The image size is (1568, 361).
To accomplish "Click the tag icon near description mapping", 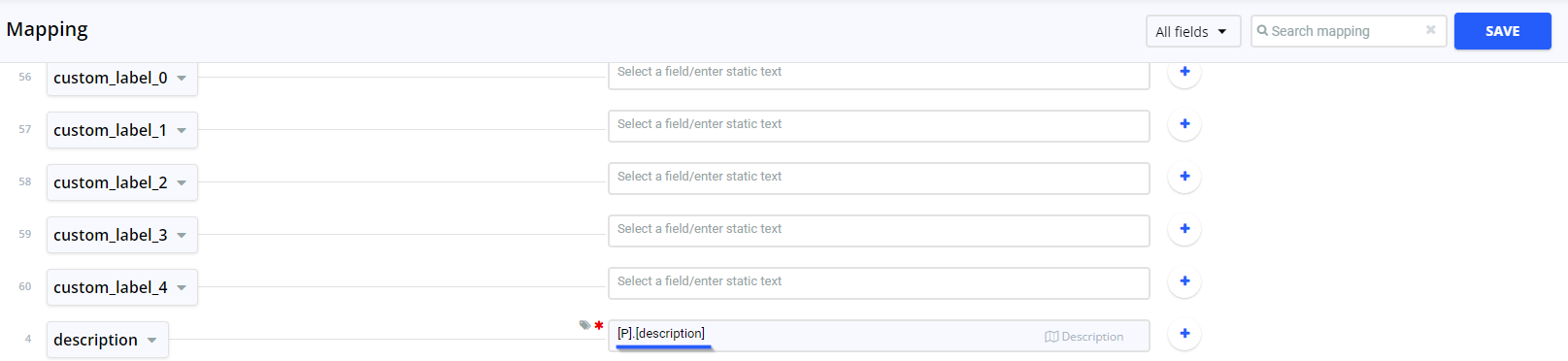I will coord(584,325).
